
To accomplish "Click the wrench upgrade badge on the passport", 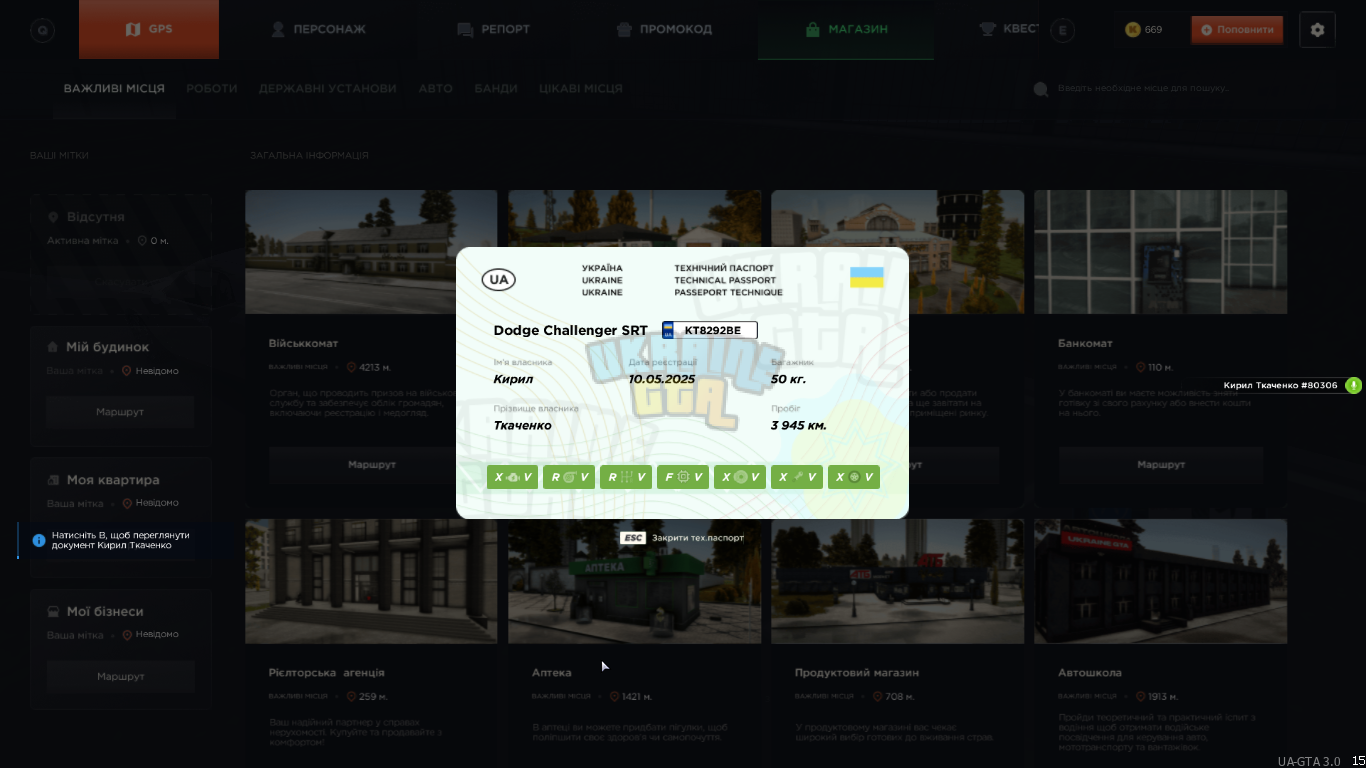I will (x=797, y=477).
